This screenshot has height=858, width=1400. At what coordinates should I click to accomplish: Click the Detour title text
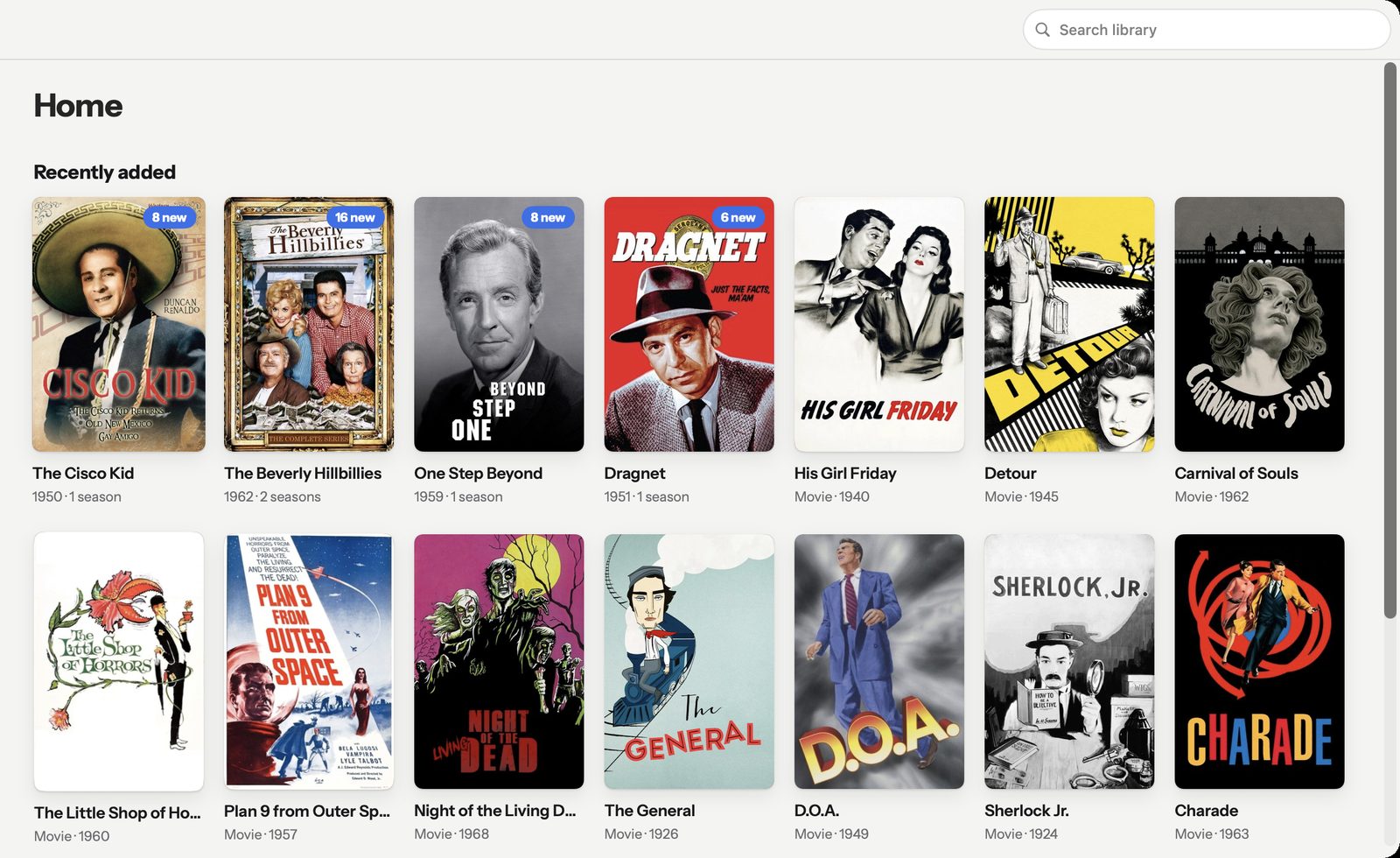click(1010, 473)
